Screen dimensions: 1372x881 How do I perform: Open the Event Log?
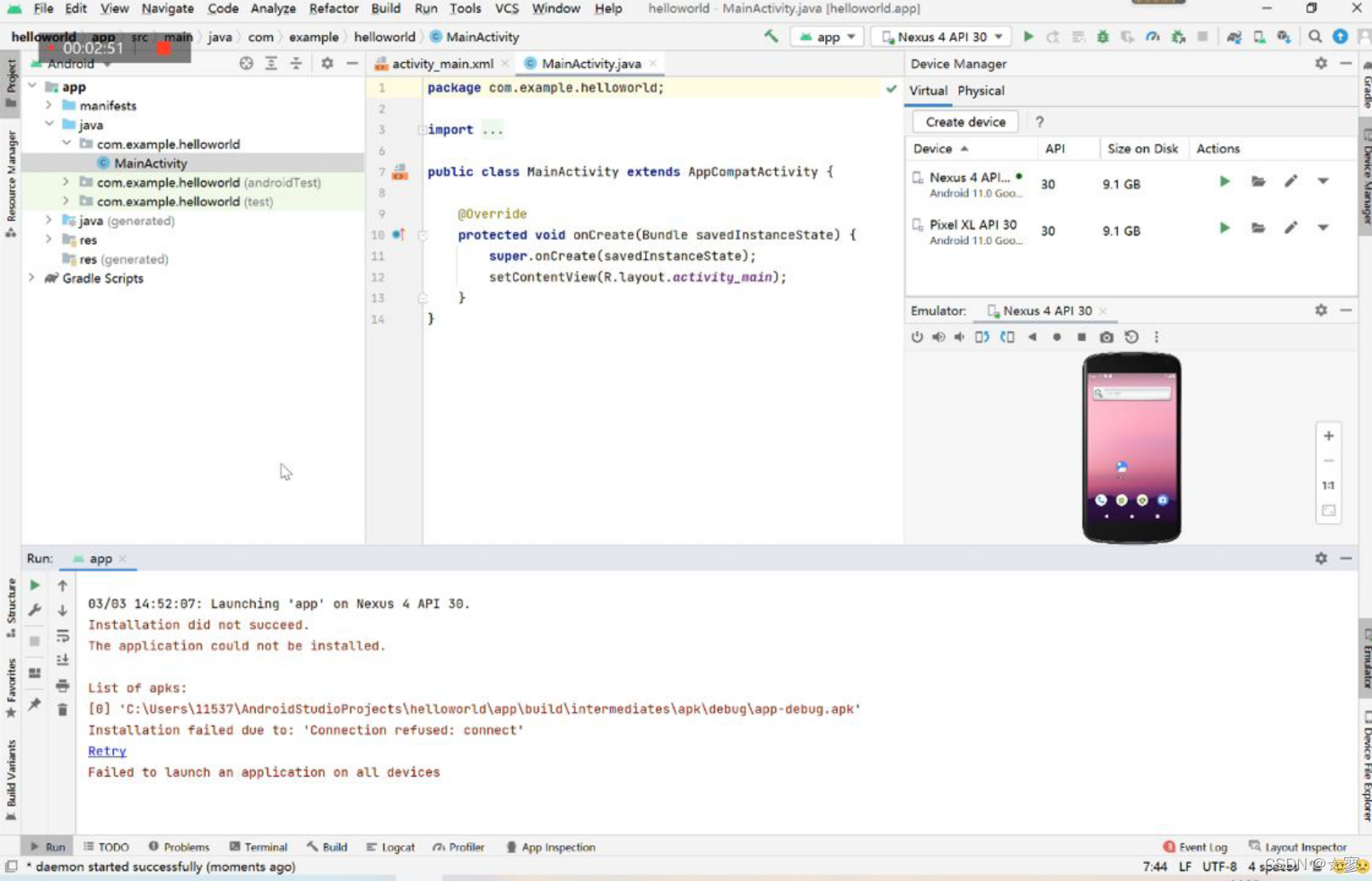[x=1195, y=847]
